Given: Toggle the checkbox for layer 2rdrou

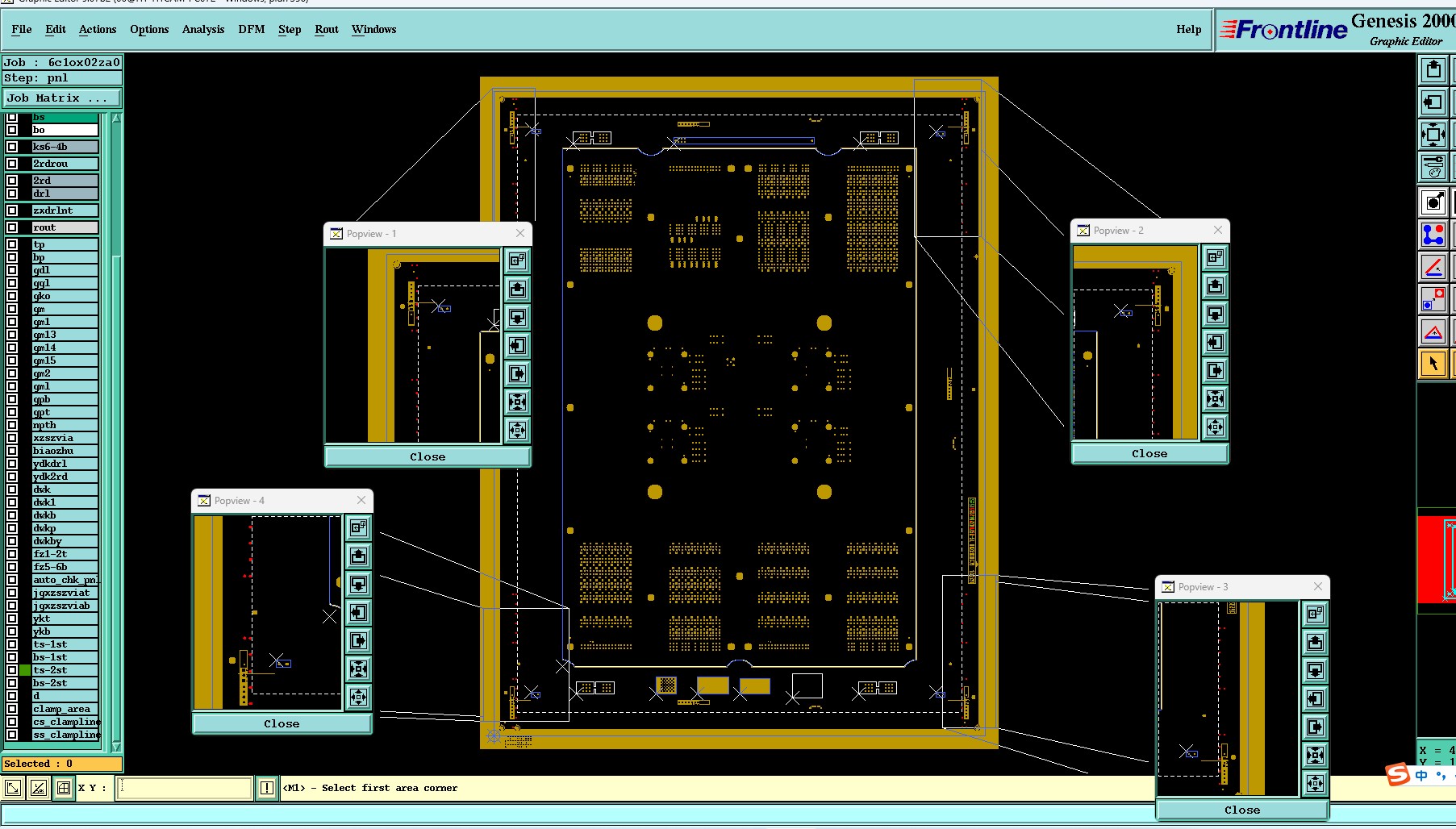Looking at the screenshot, I should (12, 164).
